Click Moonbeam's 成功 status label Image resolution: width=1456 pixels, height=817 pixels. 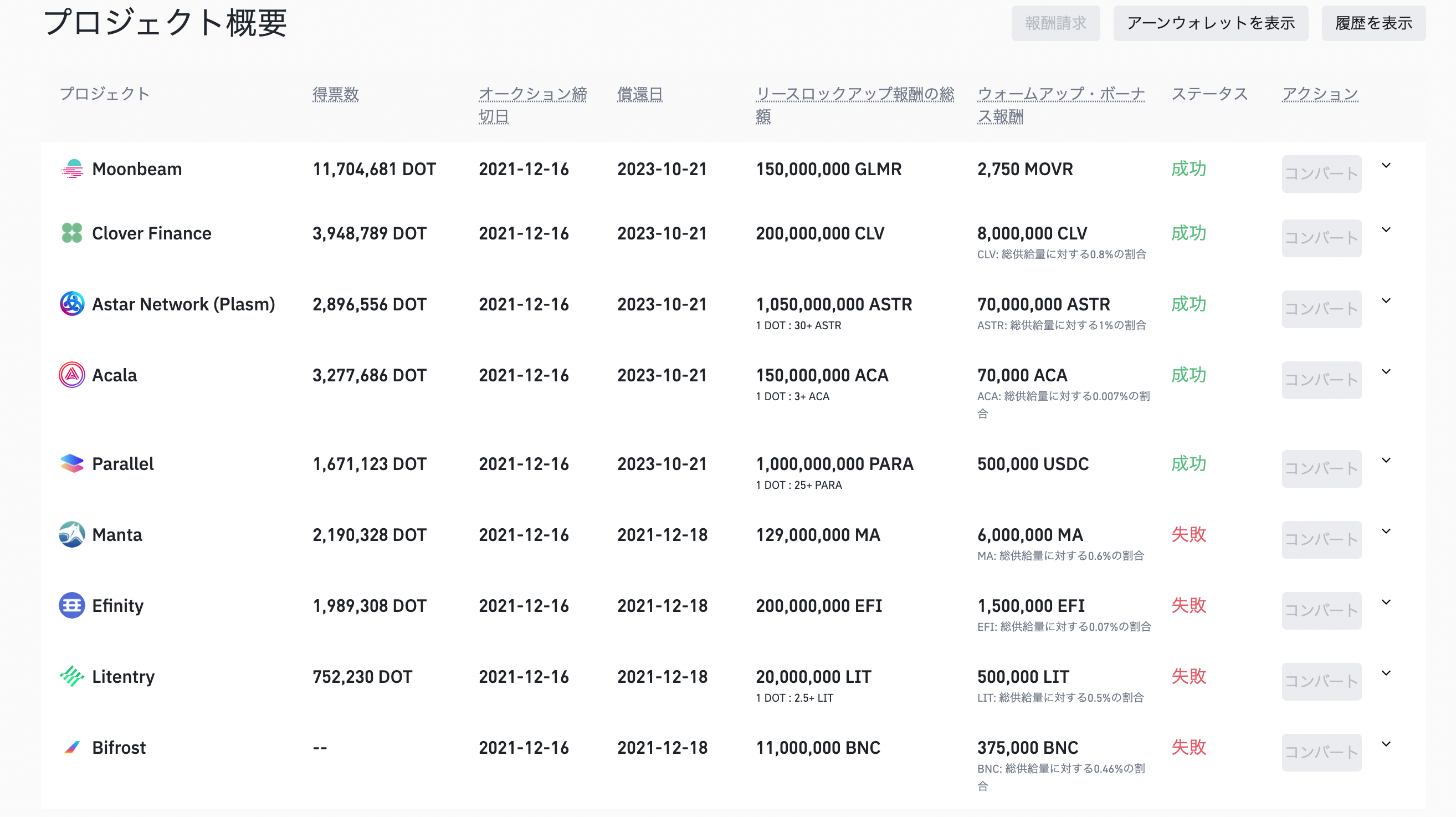[1188, 168]
